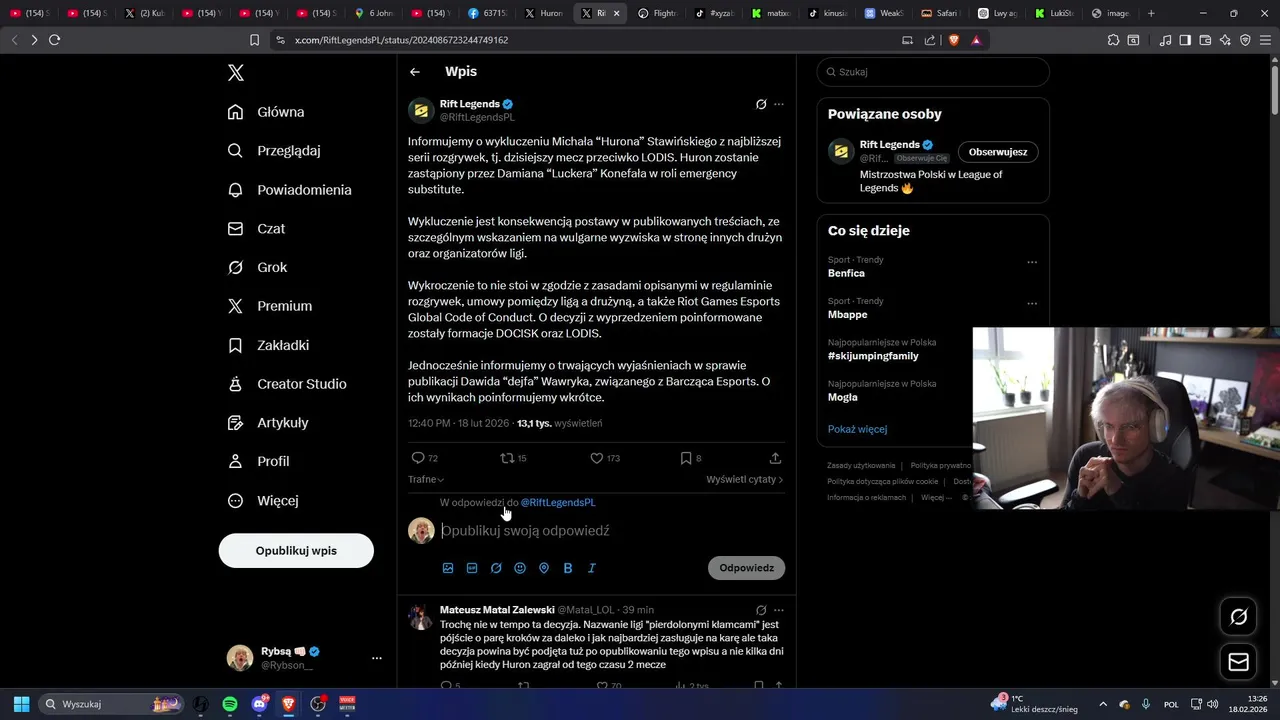Viewport: 1280px width, 720px height.
Task: Switch to the LukiStr tab
Action: pos(1055,13)
